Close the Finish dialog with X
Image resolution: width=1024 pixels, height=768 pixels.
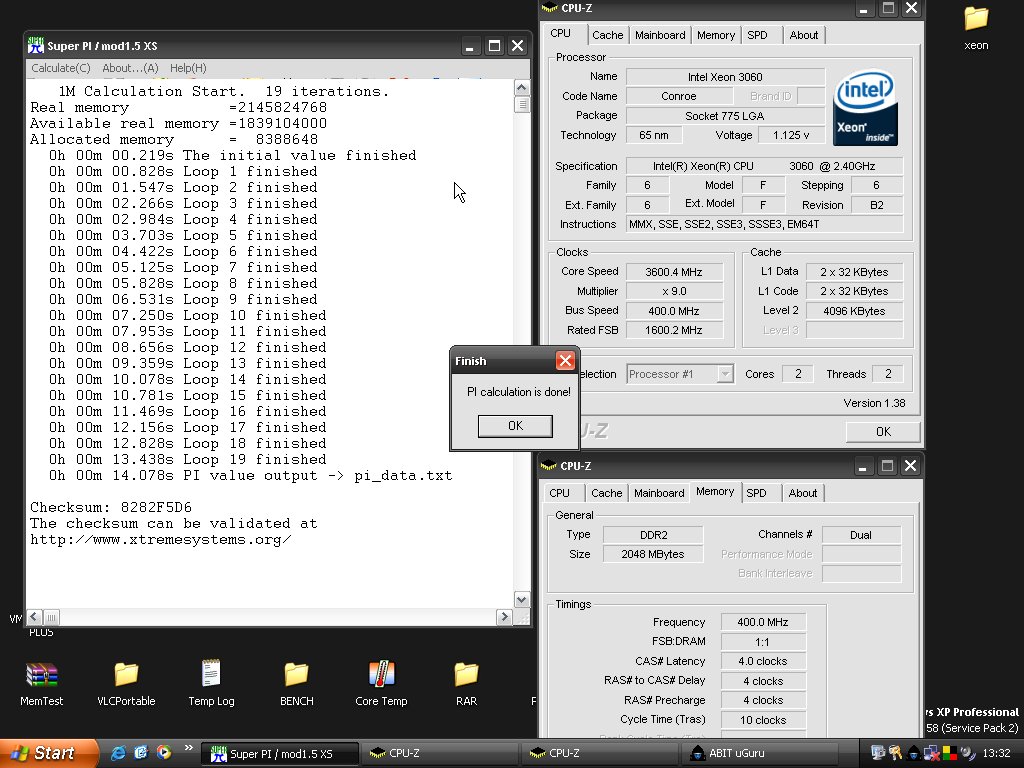[565, 360]
